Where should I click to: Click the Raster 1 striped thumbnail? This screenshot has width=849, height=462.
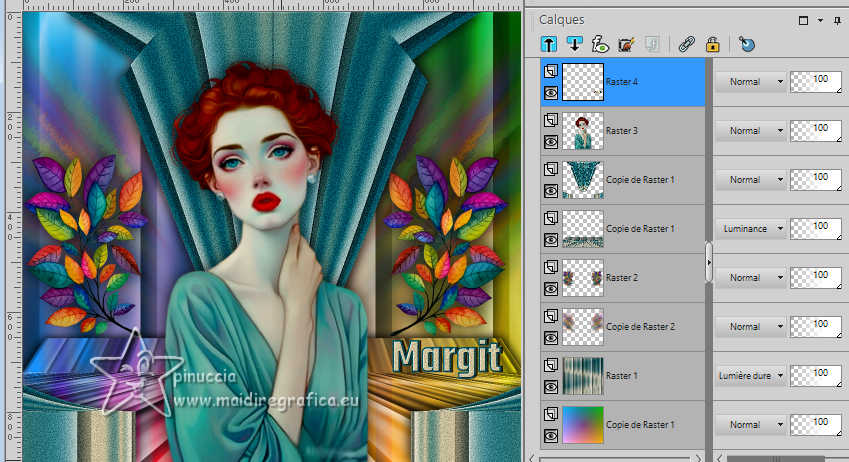[583, 375]
